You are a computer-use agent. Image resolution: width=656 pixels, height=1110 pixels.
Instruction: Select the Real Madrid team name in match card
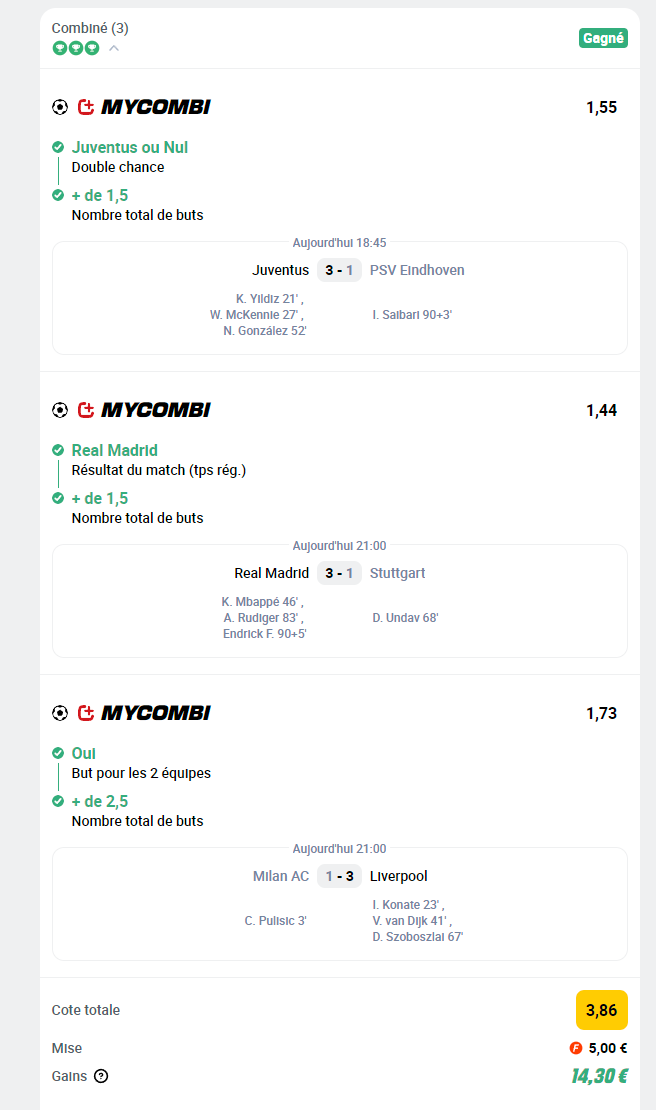tap(272, 573)
